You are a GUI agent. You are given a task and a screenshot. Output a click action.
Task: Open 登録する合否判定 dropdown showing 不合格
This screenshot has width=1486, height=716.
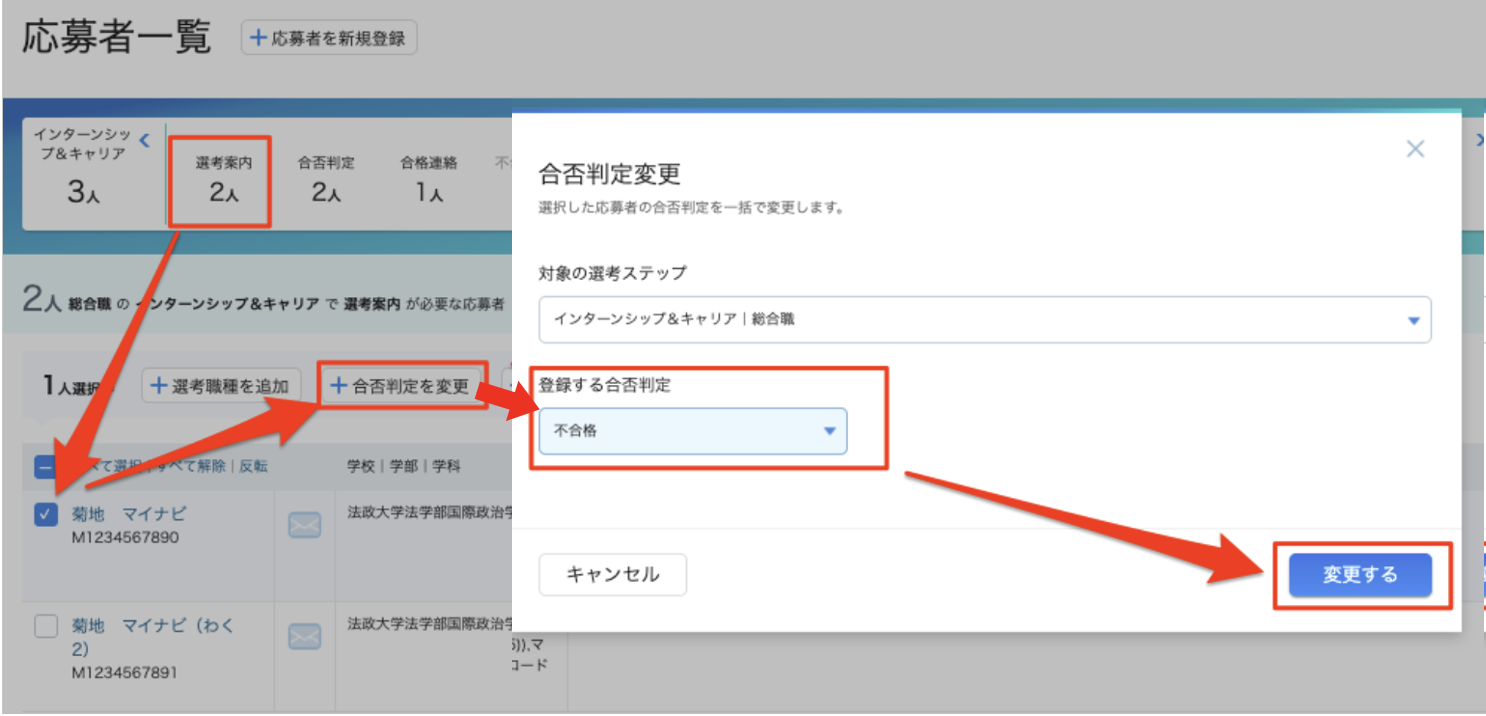coord(692,431)
